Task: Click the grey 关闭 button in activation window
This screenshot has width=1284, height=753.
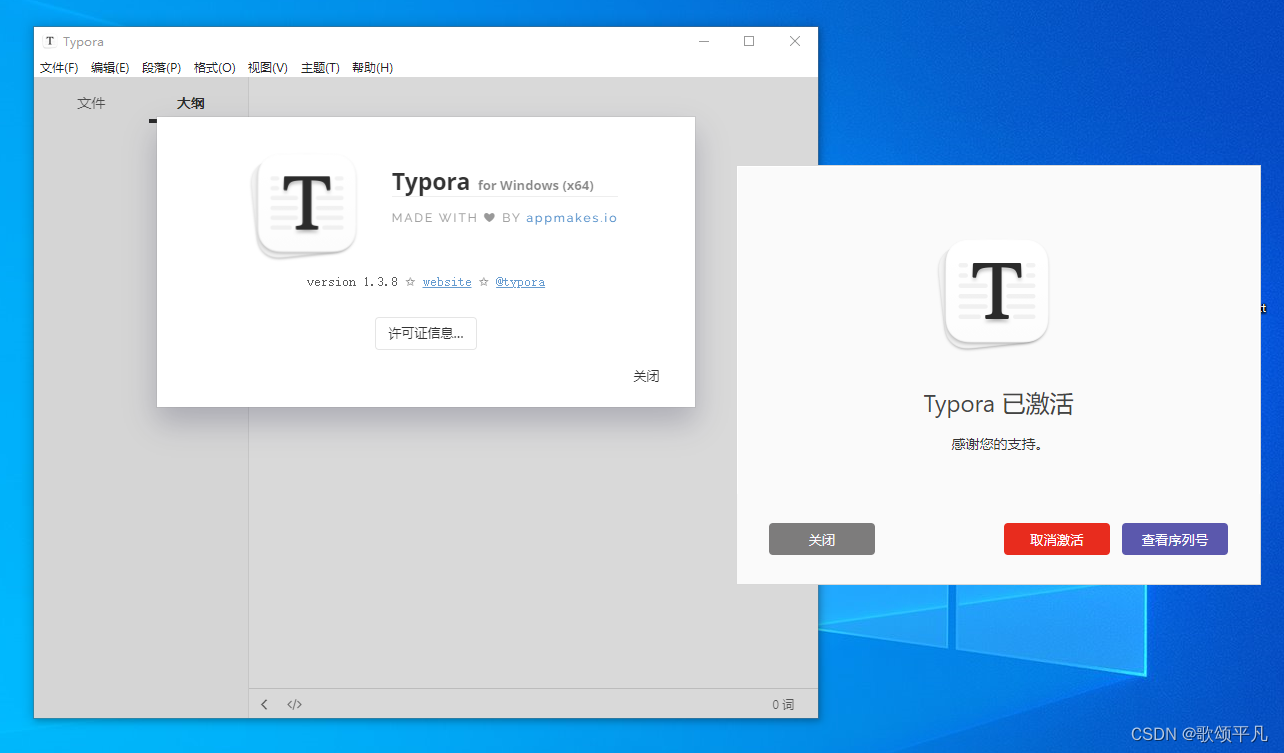Action: [822, 539]
